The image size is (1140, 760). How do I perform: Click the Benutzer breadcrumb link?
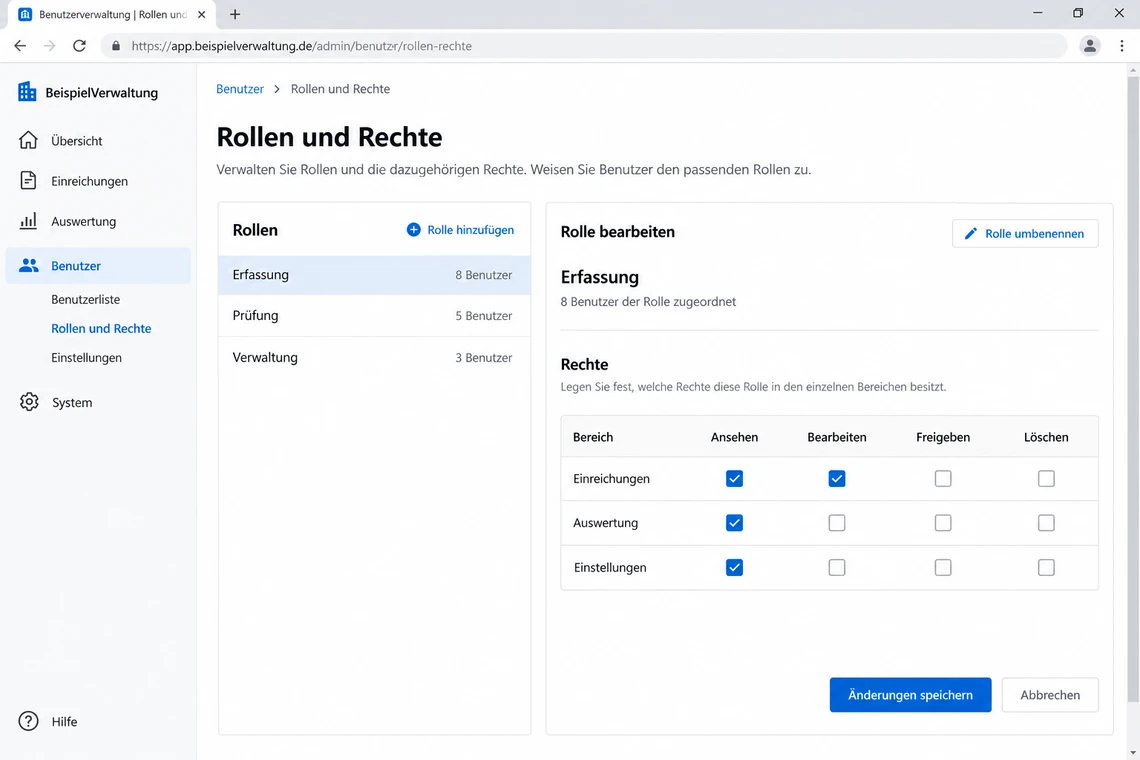click(240, 89)
